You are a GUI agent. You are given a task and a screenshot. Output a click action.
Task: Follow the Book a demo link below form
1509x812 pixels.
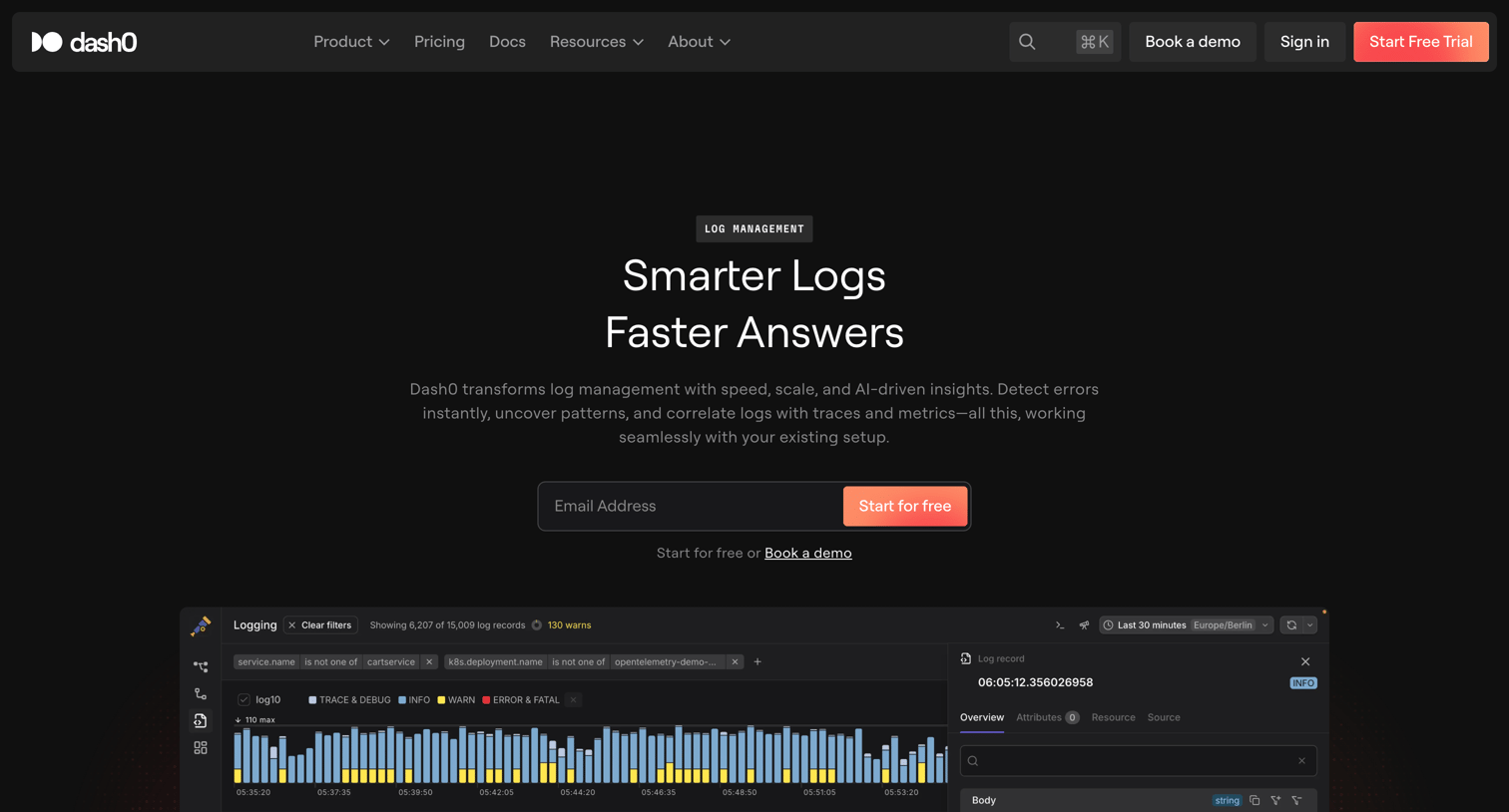tap(808, 553)
